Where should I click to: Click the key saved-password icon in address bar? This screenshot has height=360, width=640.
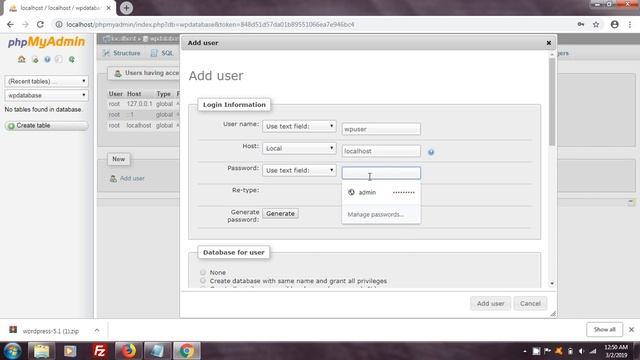(x=580, y=24)
